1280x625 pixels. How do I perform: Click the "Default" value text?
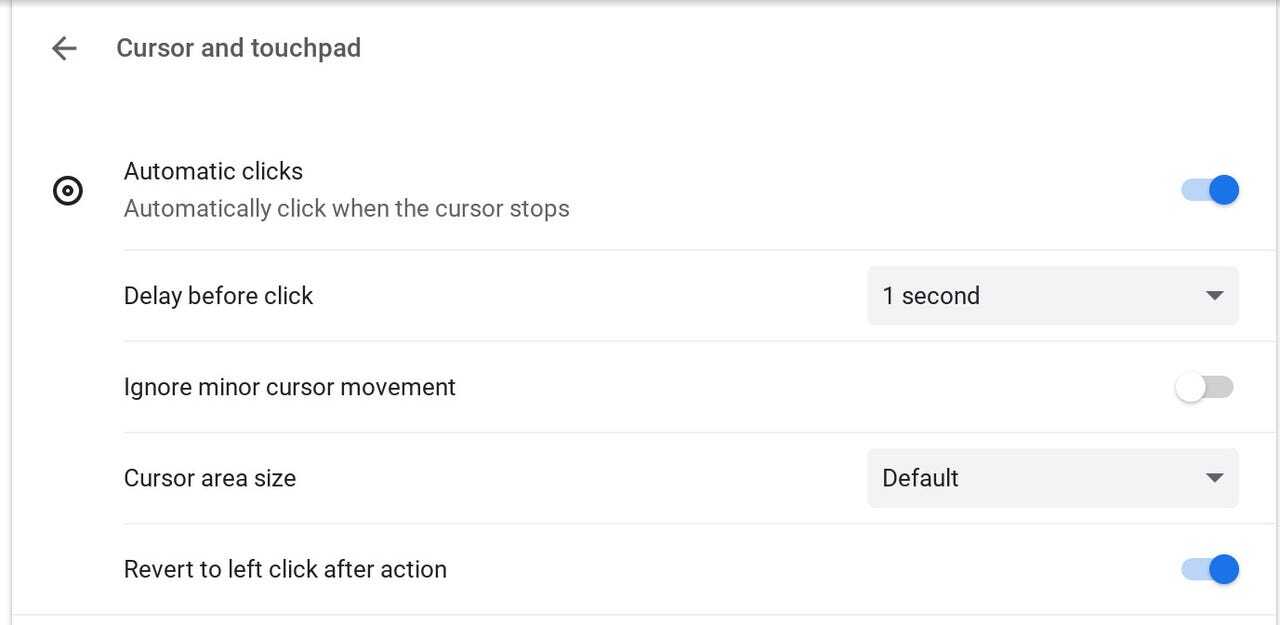pyautogui.click(x=920, y=478)
